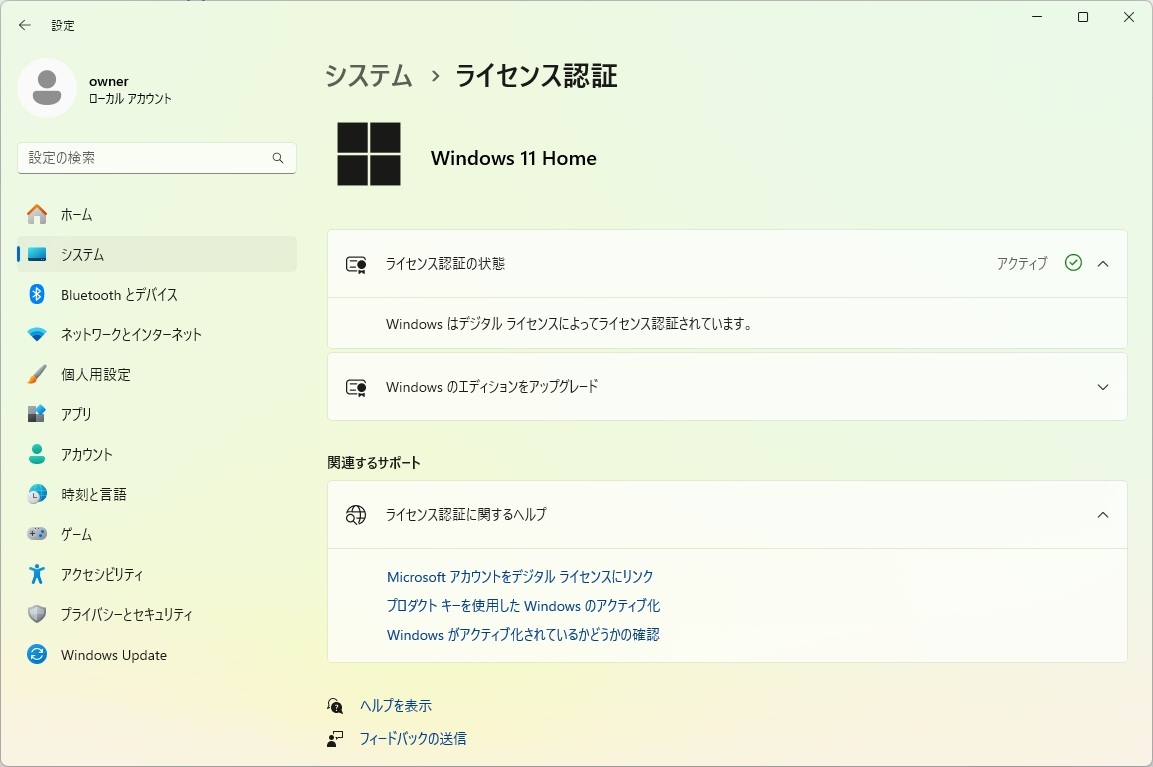This screenshot has width=1153, height=767.
Task: Click the Windows logo beside Windows 11 Home
Action: [369, 154]
